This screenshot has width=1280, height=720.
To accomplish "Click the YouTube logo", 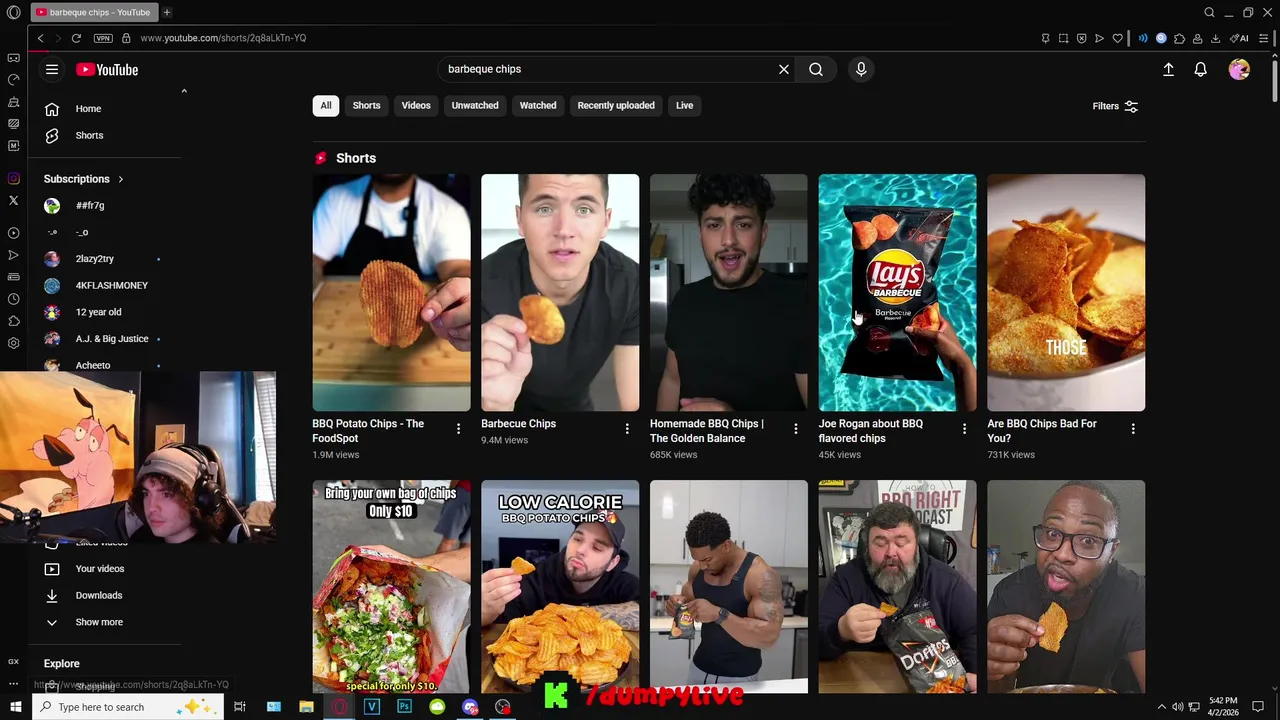I will [x=107, y=69].
